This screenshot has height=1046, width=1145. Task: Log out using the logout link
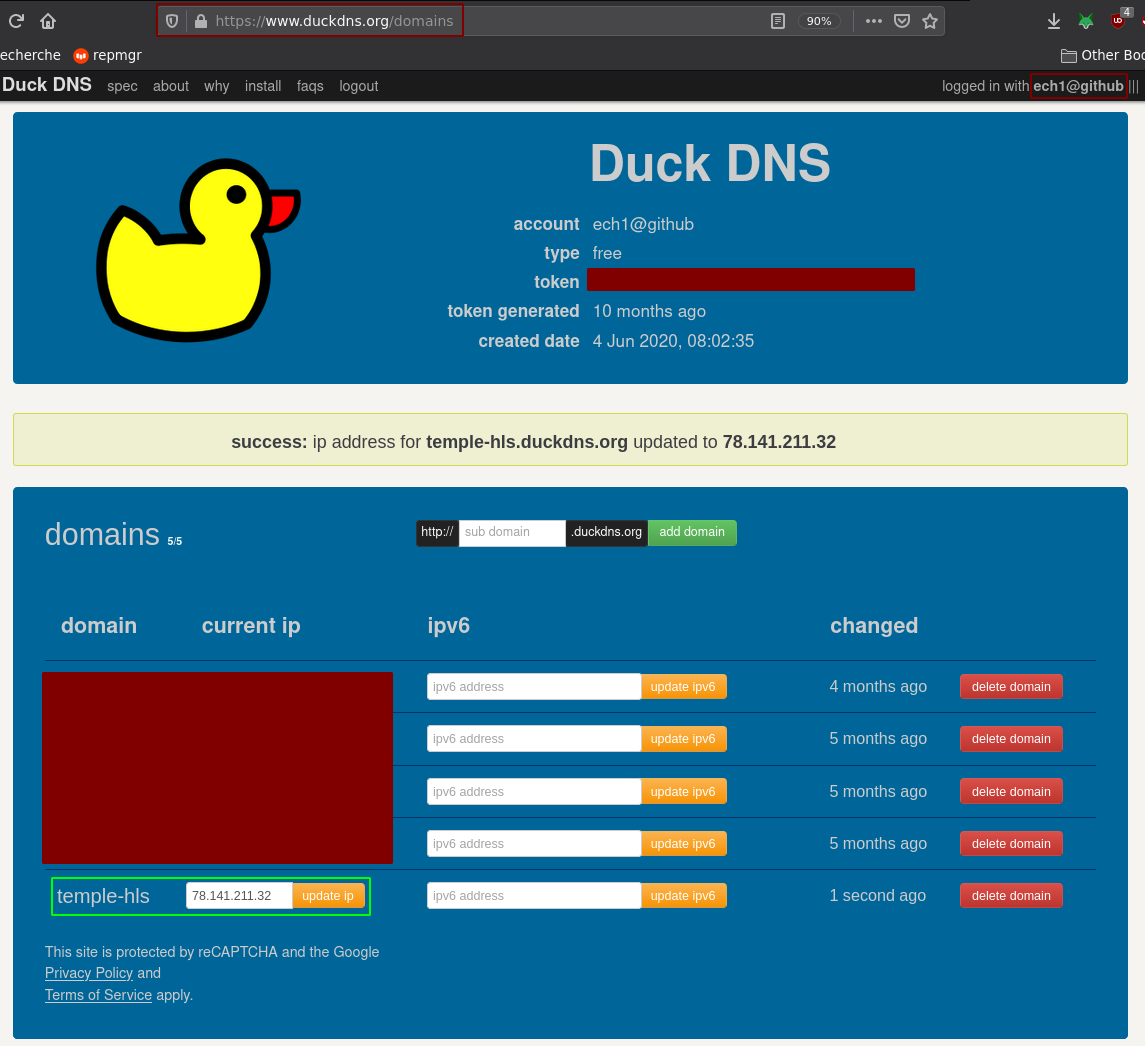(x=359, y=86)
